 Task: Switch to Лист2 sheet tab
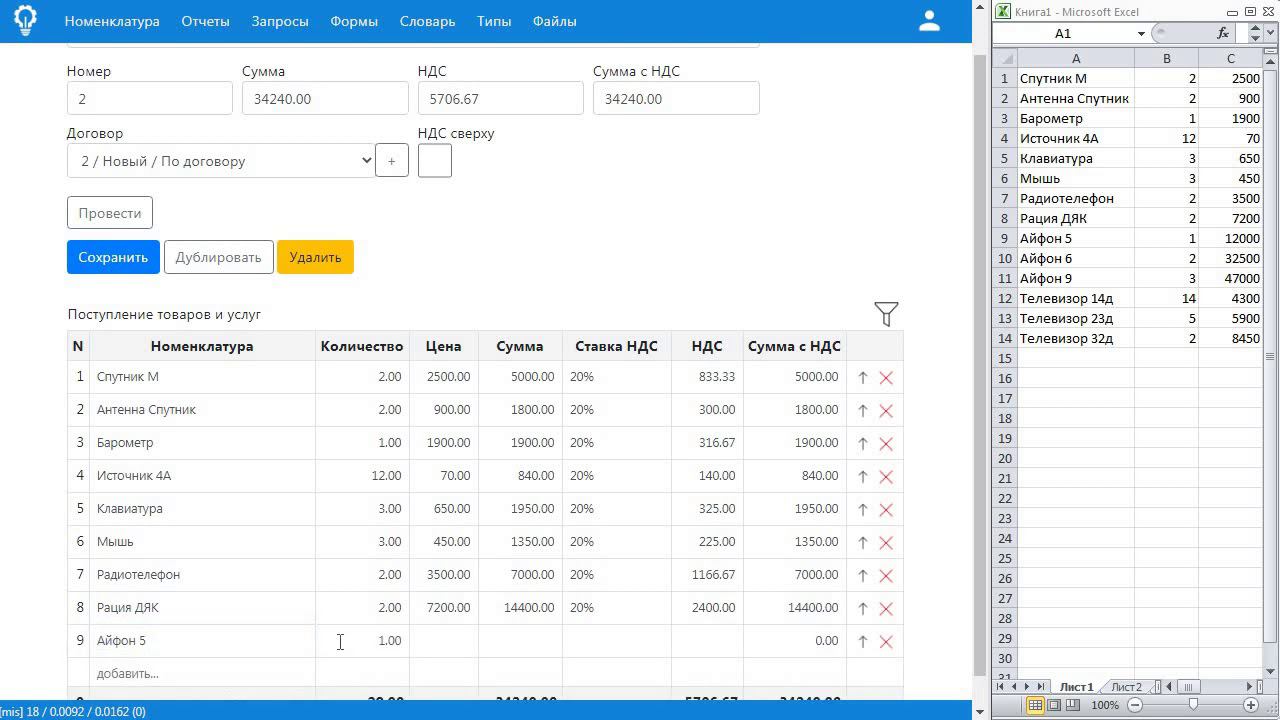point(1126,687)
